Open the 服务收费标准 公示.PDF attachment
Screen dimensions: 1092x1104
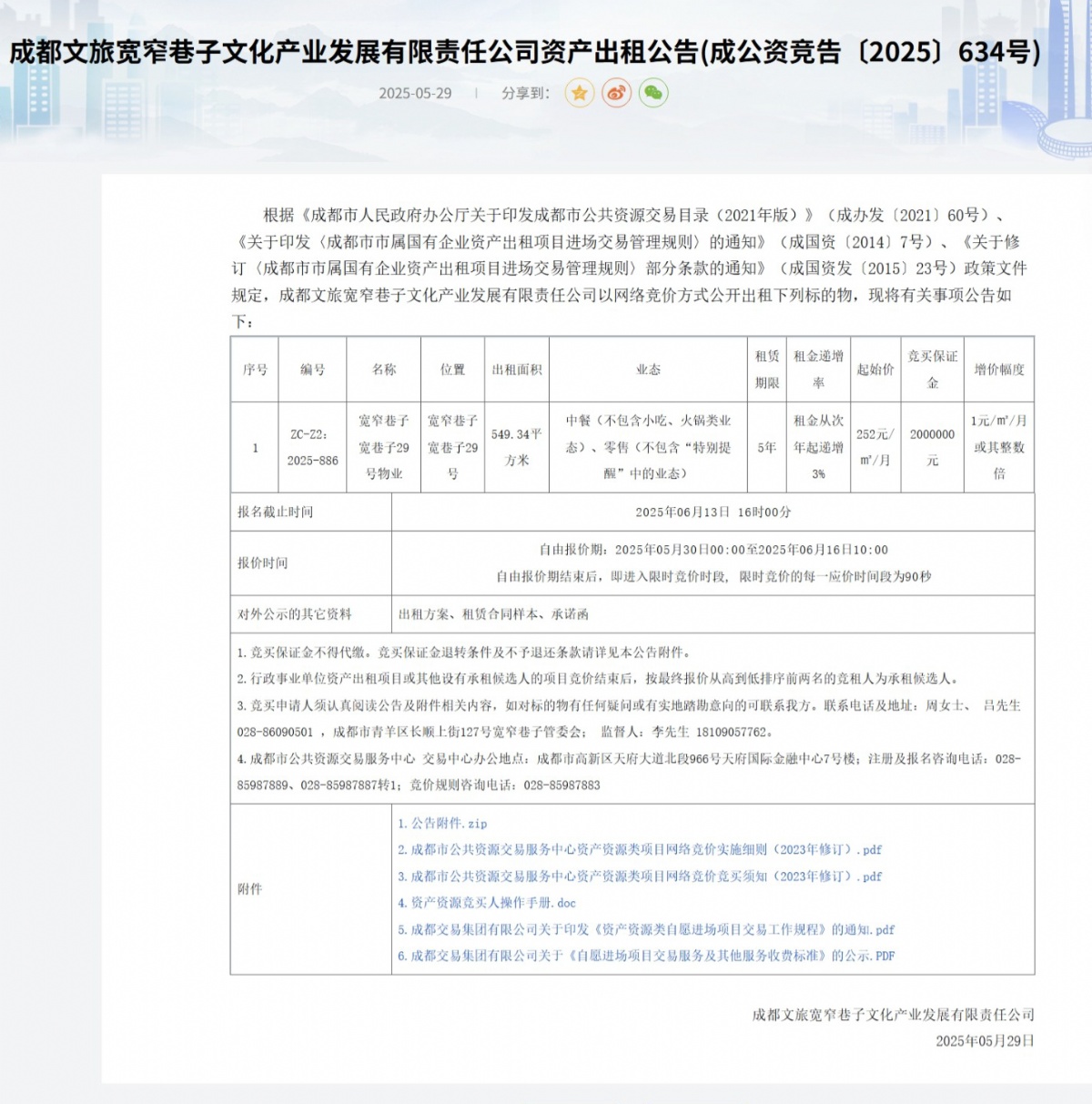tap(646, 956)
